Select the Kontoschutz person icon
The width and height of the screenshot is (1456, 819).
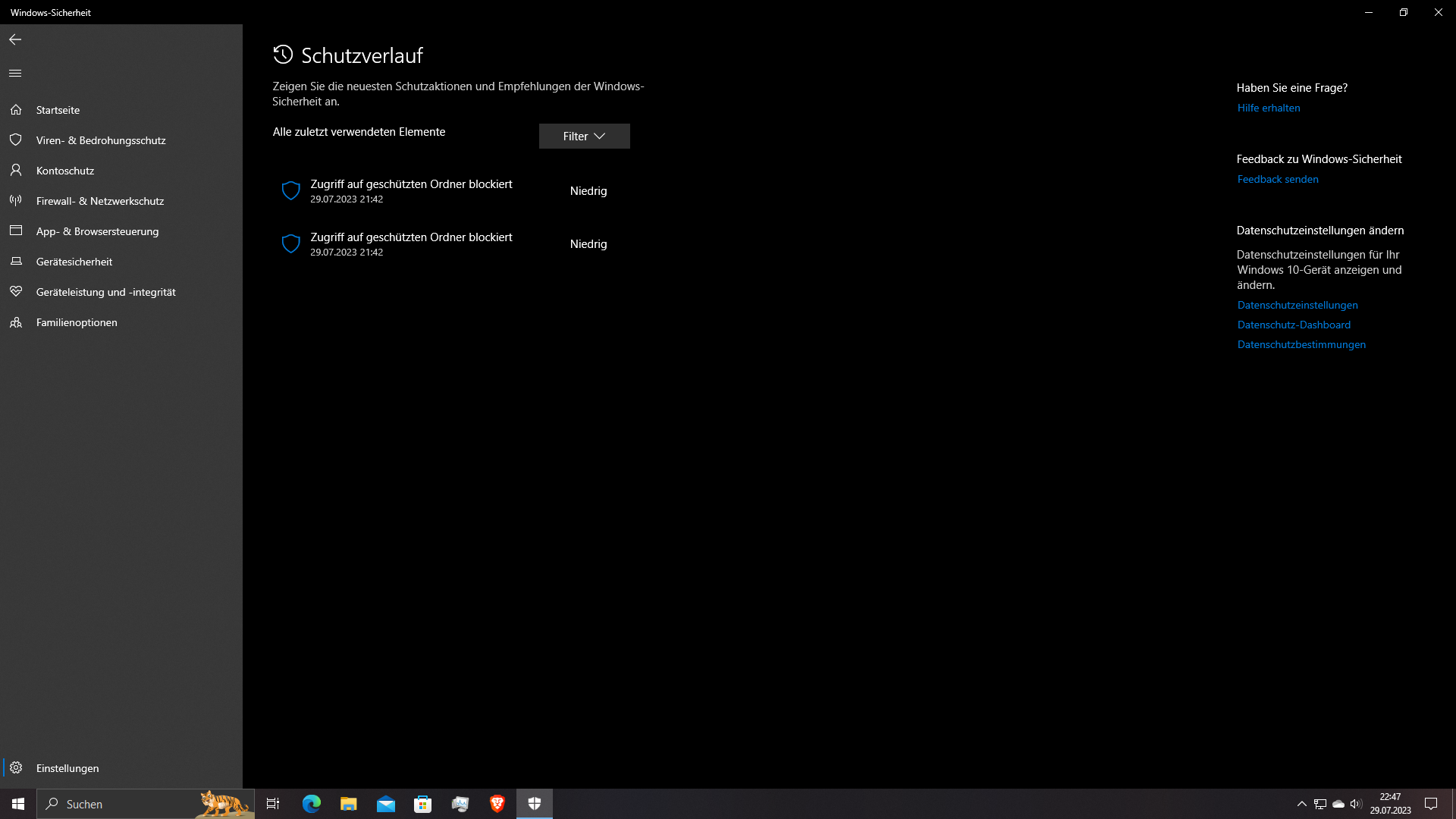tap(17, 170)
